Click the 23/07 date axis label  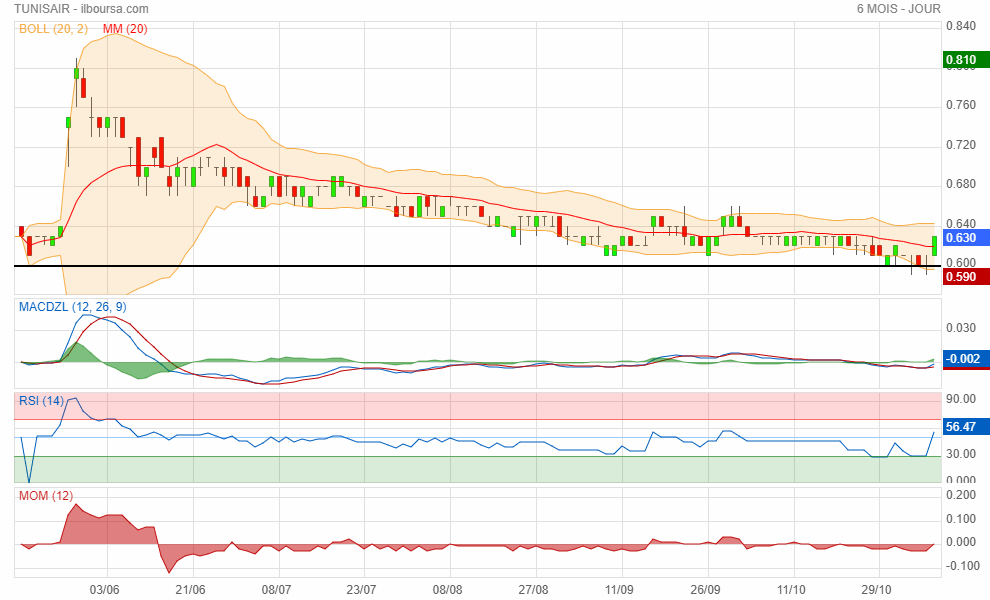(x=361, y=590)
